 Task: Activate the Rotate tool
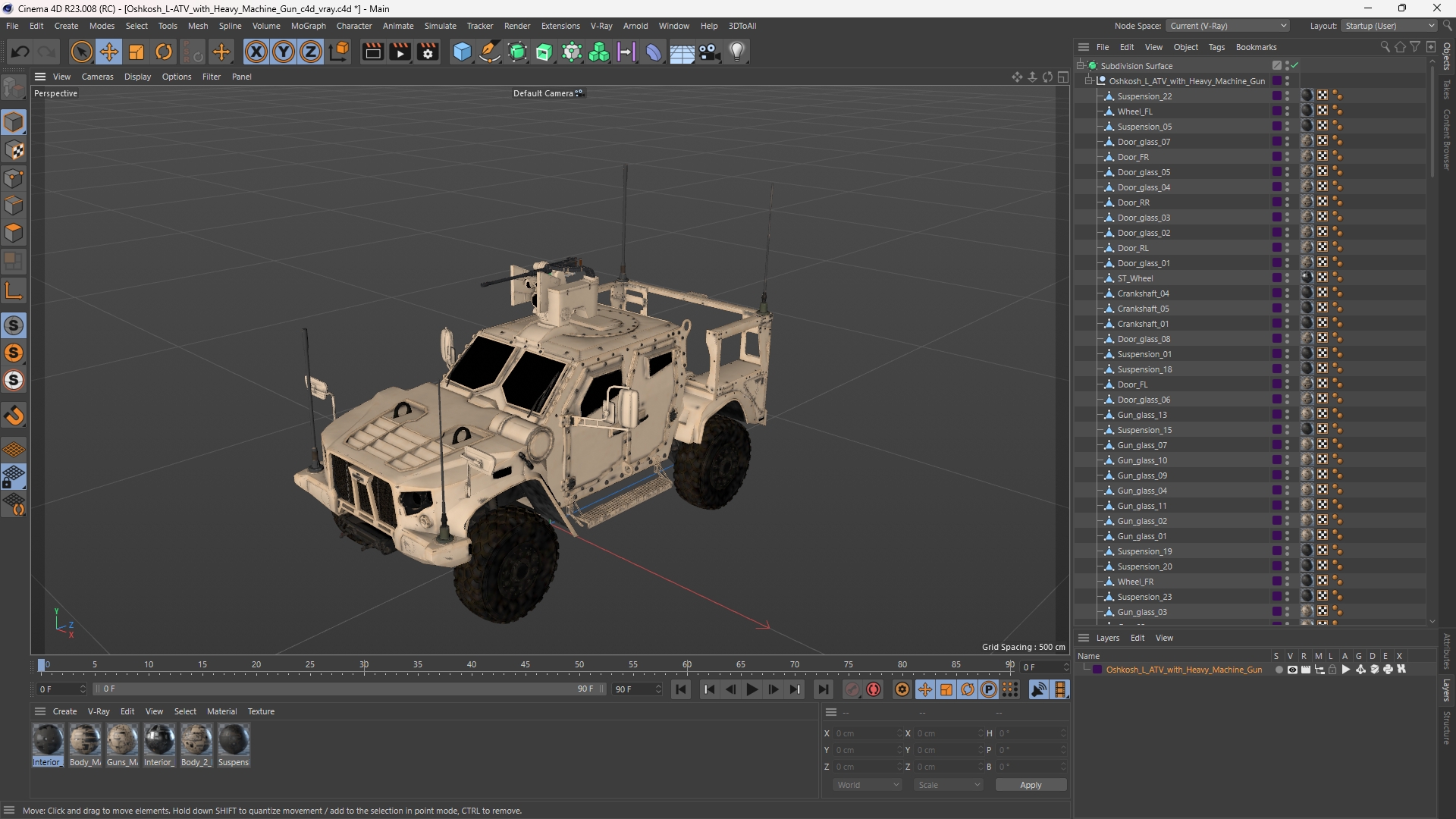pos(164,52)
